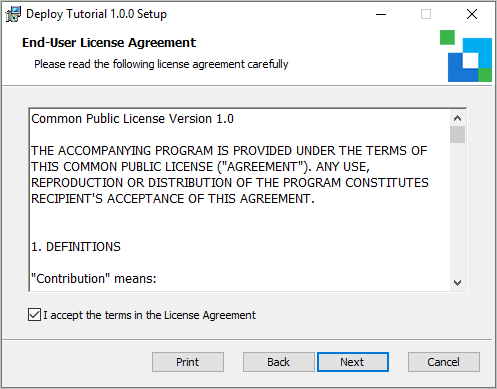Viewport: 497px width, 389px height.
Task: Click the license scrollbar up arrow
Action: (x=457, y=118)
